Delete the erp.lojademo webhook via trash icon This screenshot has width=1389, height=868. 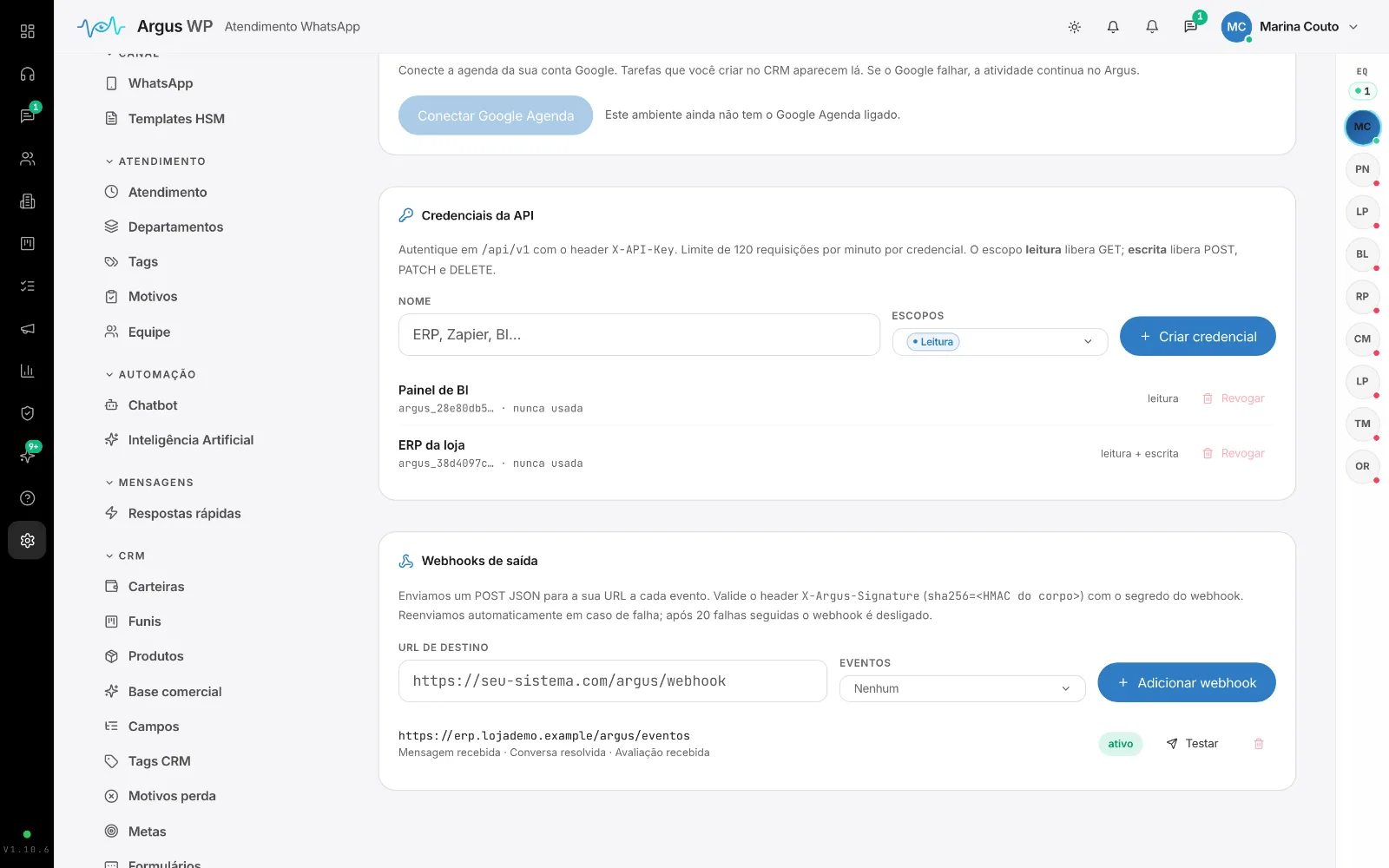coord(1259,744)
